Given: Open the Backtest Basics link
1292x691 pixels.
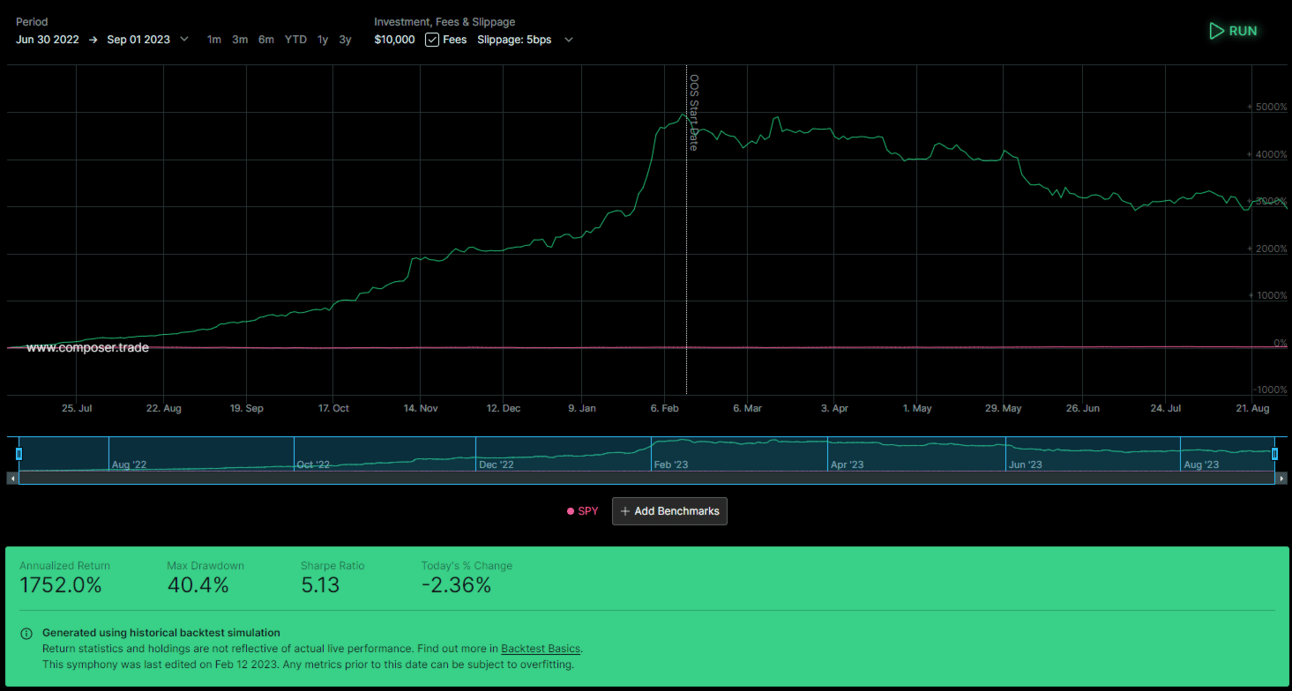Looking at the screenshot, I should tap(541, 649).
